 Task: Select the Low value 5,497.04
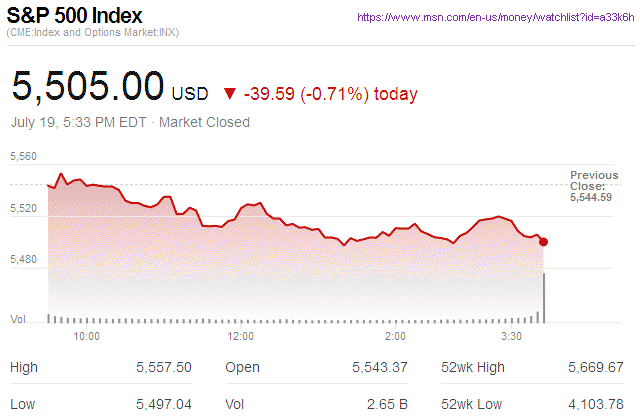[163, 405]
